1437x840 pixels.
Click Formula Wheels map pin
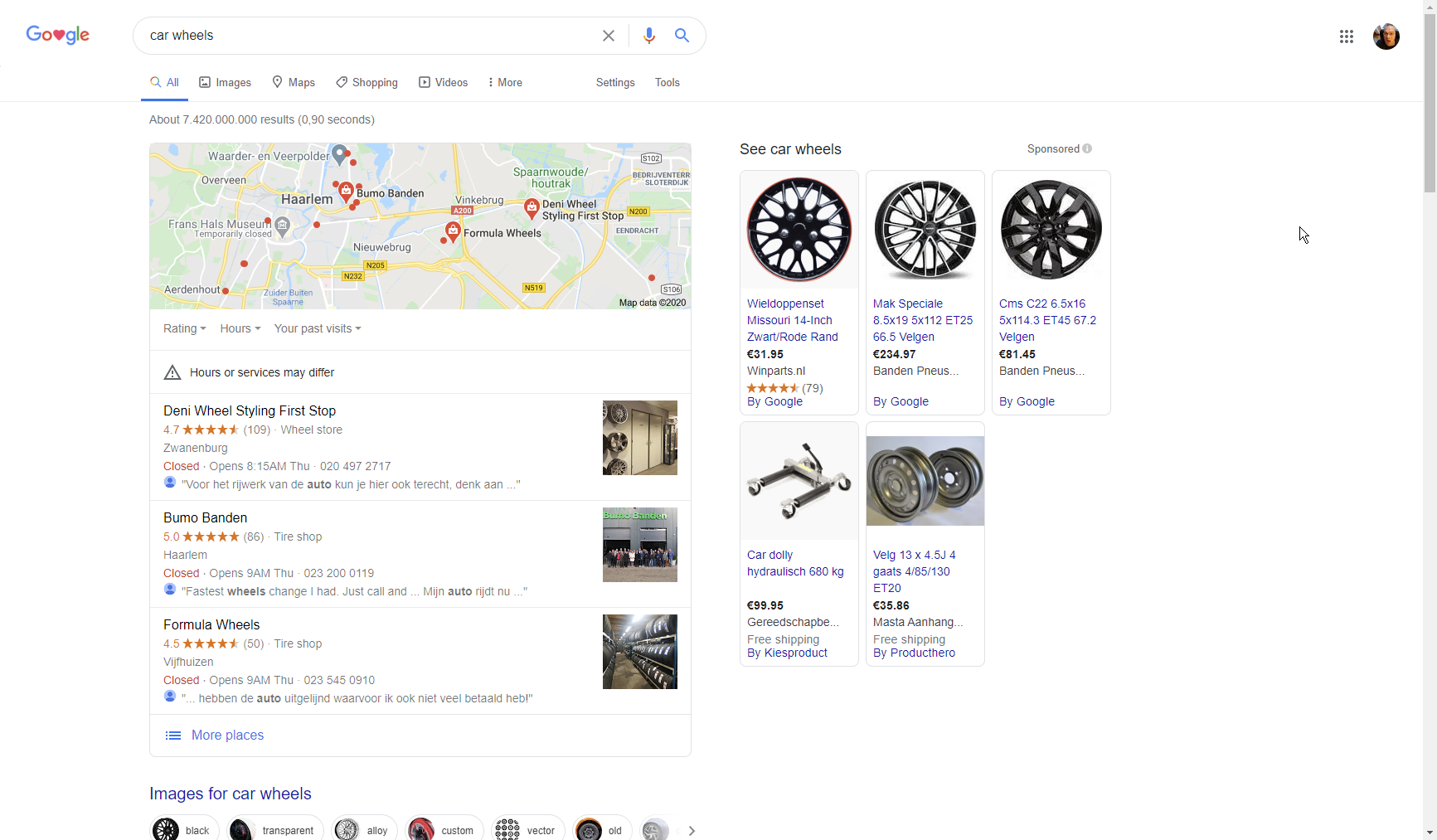pyautogui.click(x=453, y=231)
